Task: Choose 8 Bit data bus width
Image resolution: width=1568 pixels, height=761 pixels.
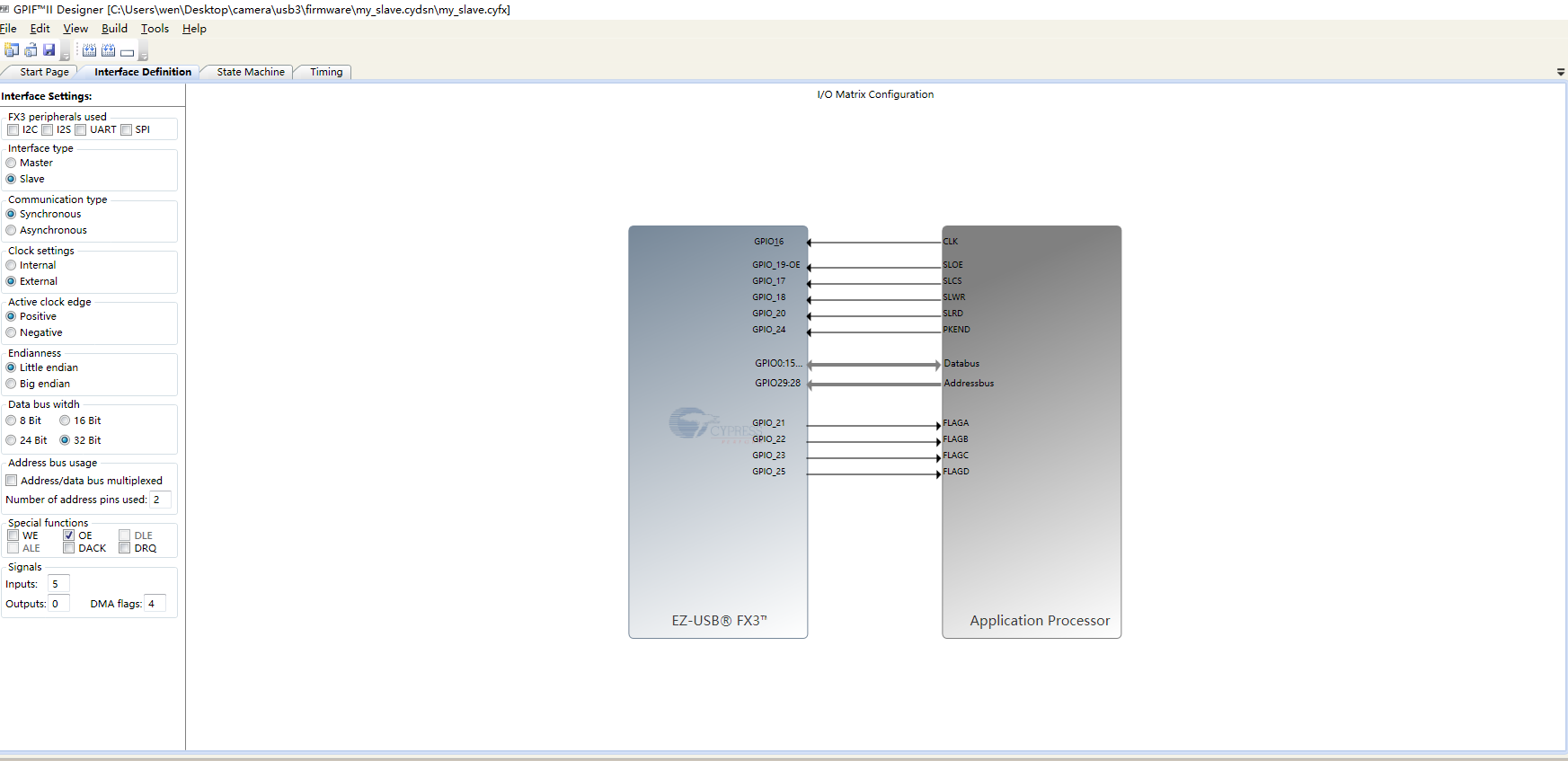Action: (11, 421)
